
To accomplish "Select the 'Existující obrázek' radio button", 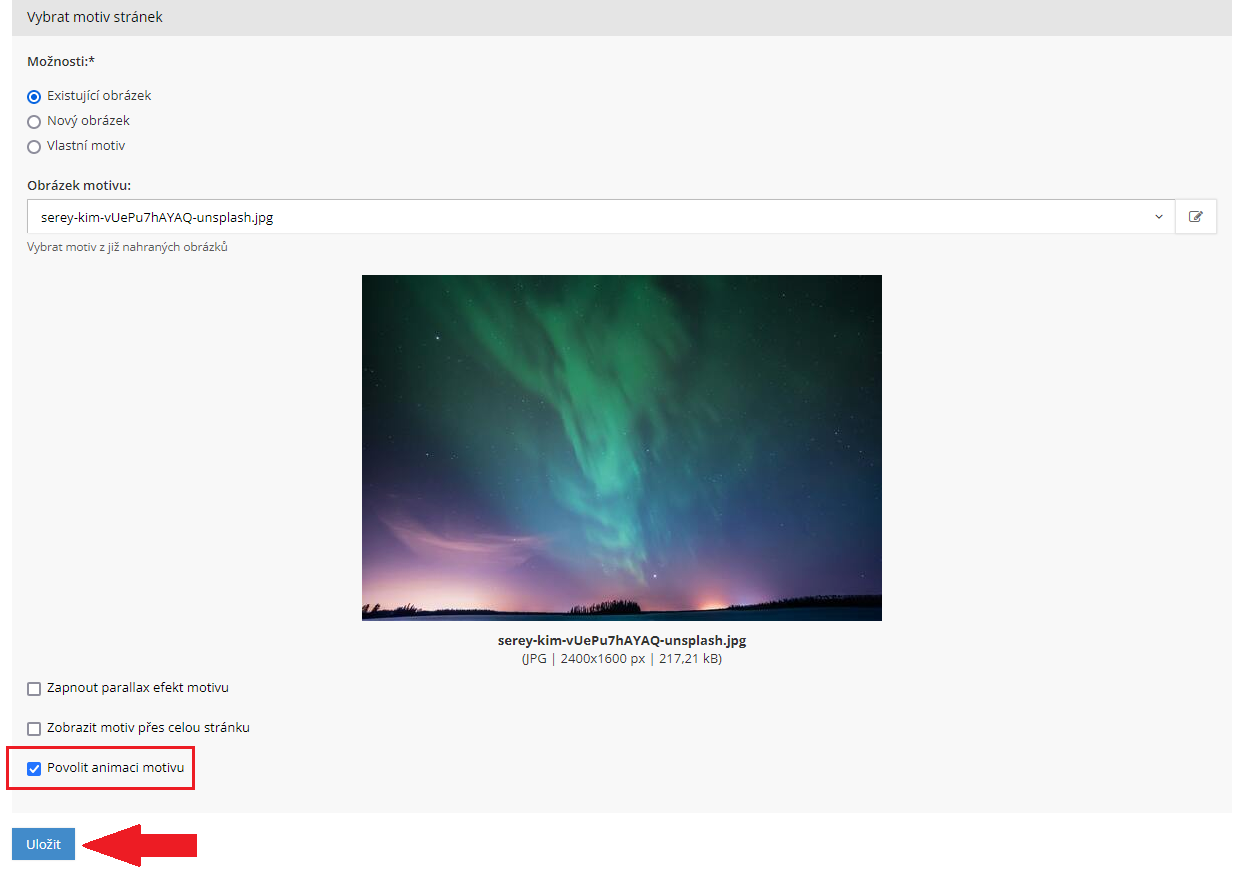I will click(x=34, y=97).
